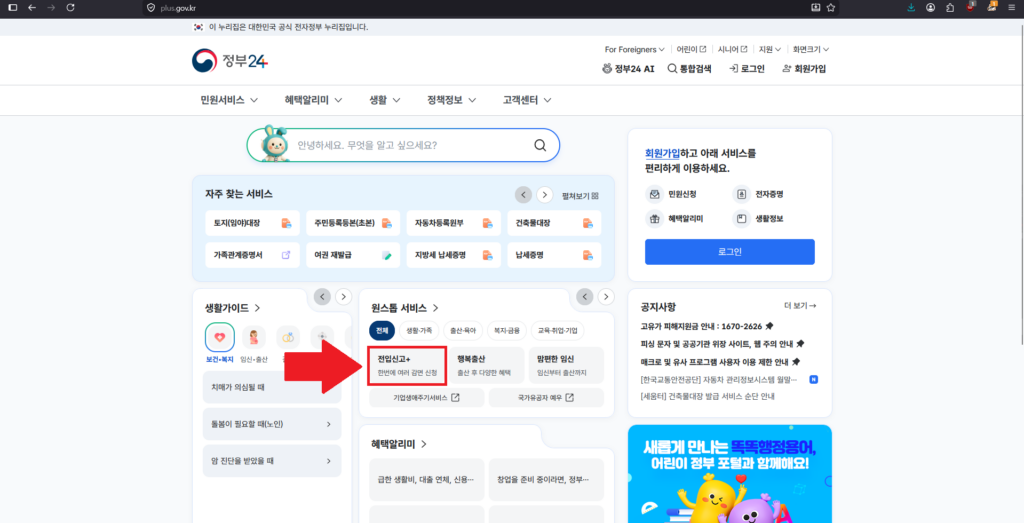Select the 출산·육아 tab
Viewport: 1024px width, 523px height.
(x=463, y=330)
